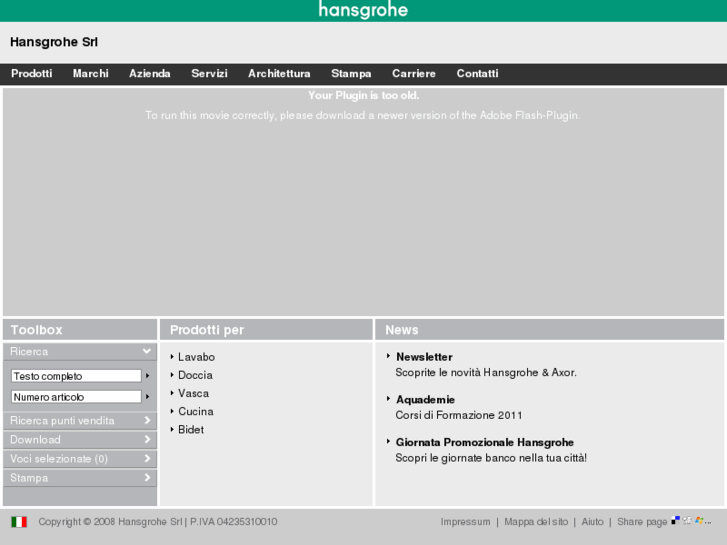
Task: Click 'Corsi di Formazione 2011' text
Action: (459, 415)
